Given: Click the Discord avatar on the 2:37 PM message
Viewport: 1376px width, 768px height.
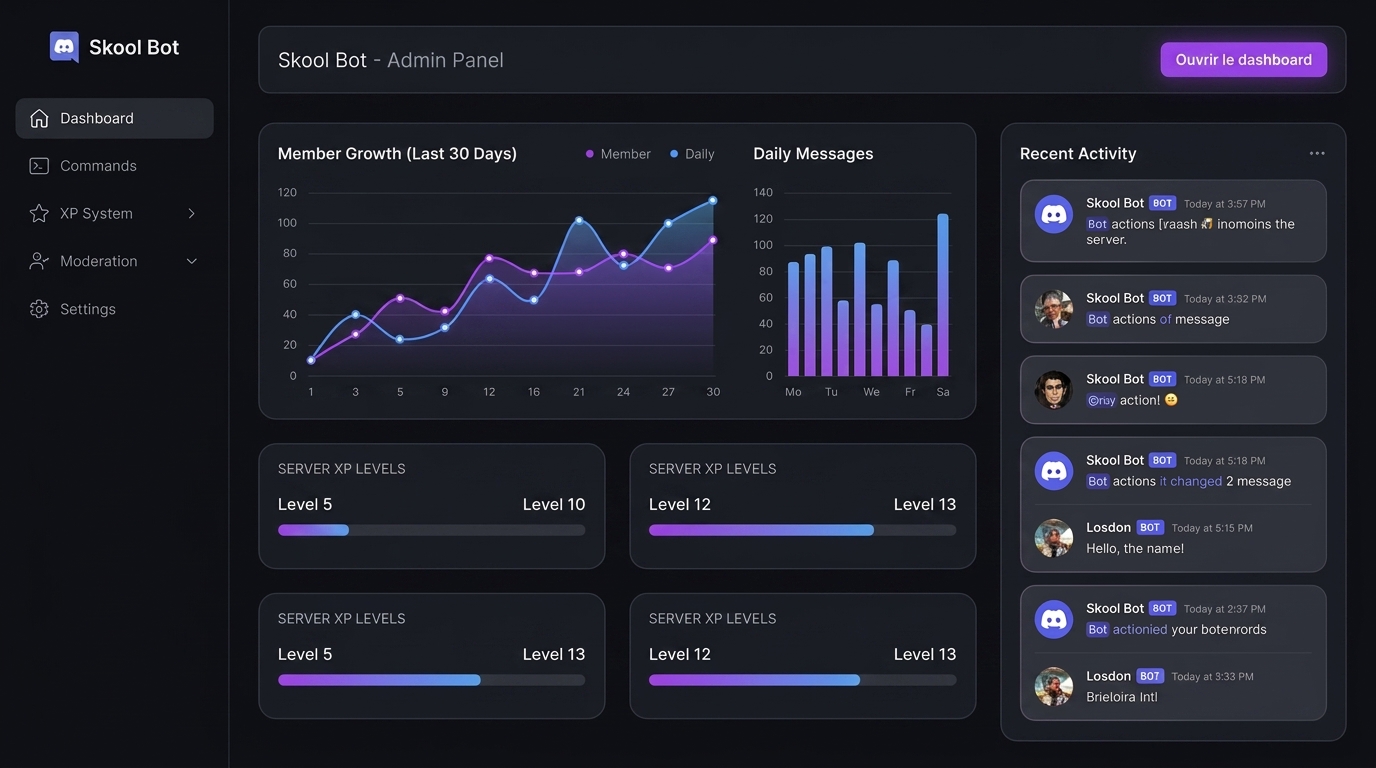Looking at the screenshot, I should coord(1054,619).
